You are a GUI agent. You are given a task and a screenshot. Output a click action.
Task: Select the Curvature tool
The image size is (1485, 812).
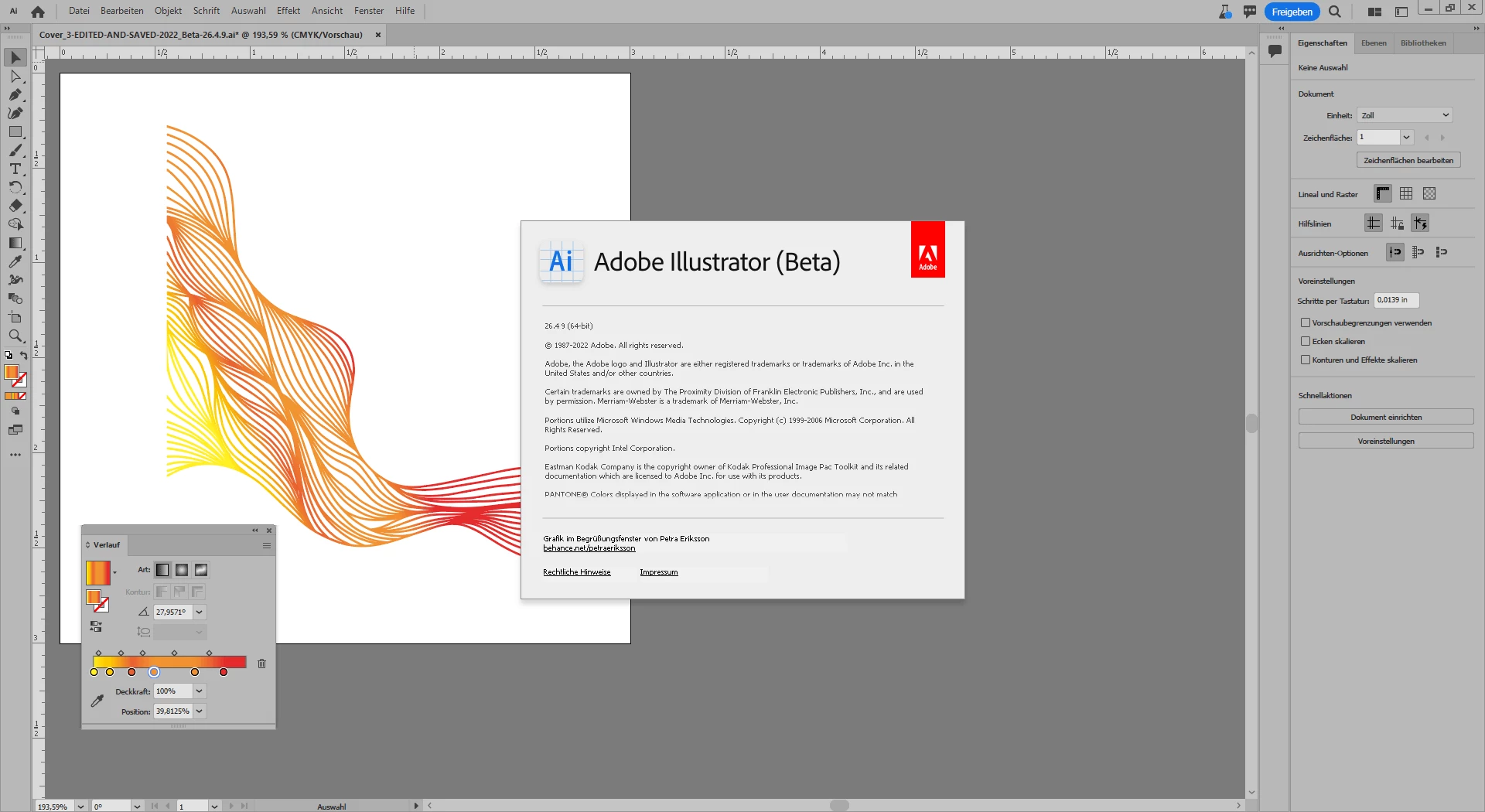click(x=15, y=114)
